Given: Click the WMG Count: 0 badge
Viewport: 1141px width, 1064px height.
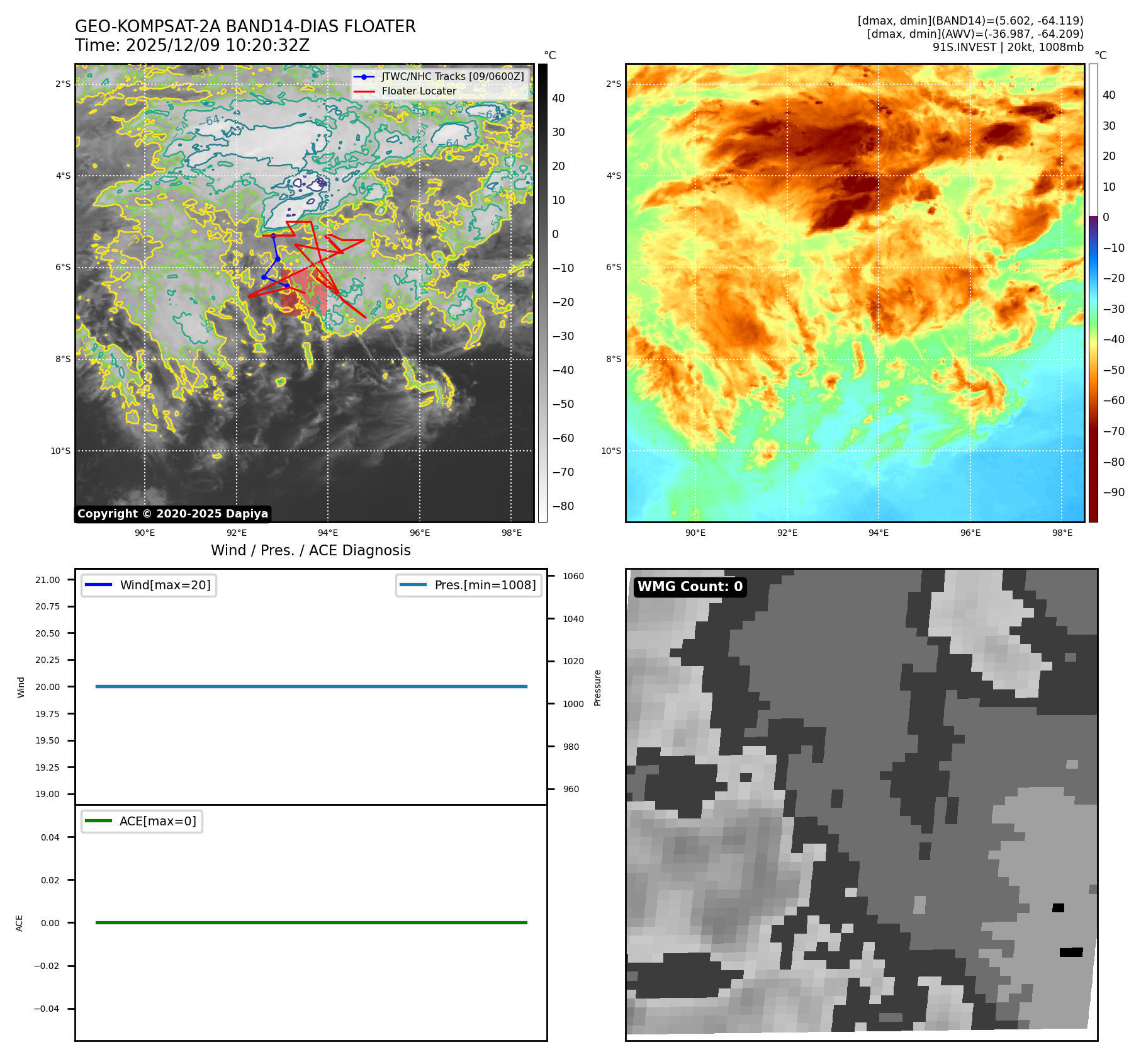Looking at the screenshot, I should (x=690, y=587).
